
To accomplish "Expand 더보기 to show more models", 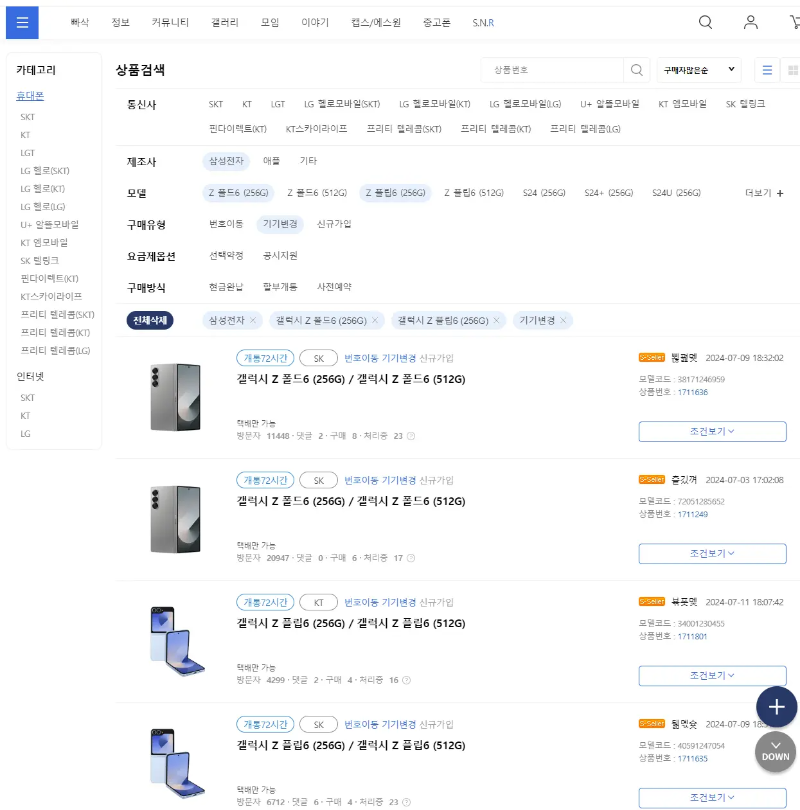I will point(762,192).
